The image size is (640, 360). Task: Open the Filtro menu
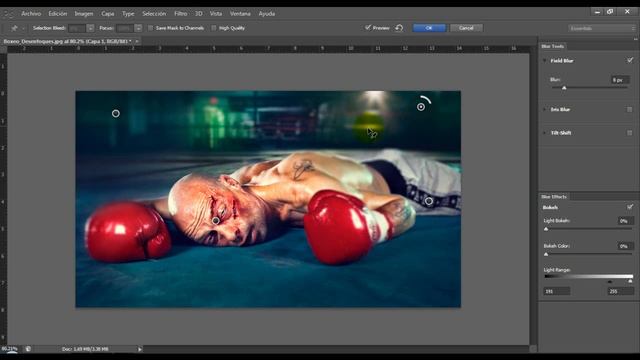[180, 13]
